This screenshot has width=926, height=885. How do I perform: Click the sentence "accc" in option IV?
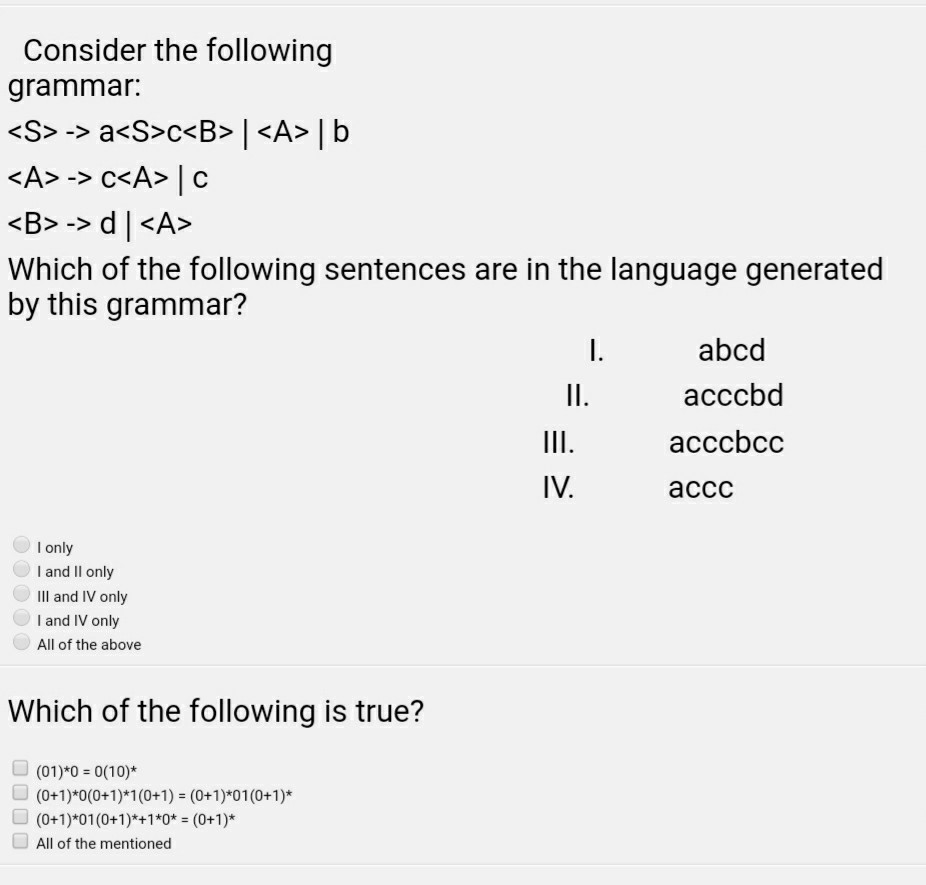pos(701,487)
